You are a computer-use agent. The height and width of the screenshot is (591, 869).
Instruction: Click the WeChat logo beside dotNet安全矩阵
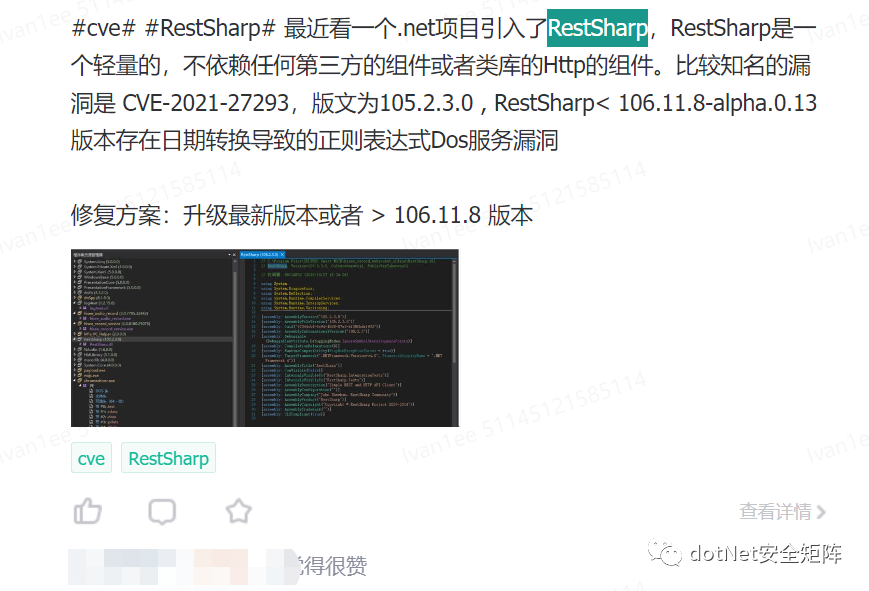coord(664,553)
